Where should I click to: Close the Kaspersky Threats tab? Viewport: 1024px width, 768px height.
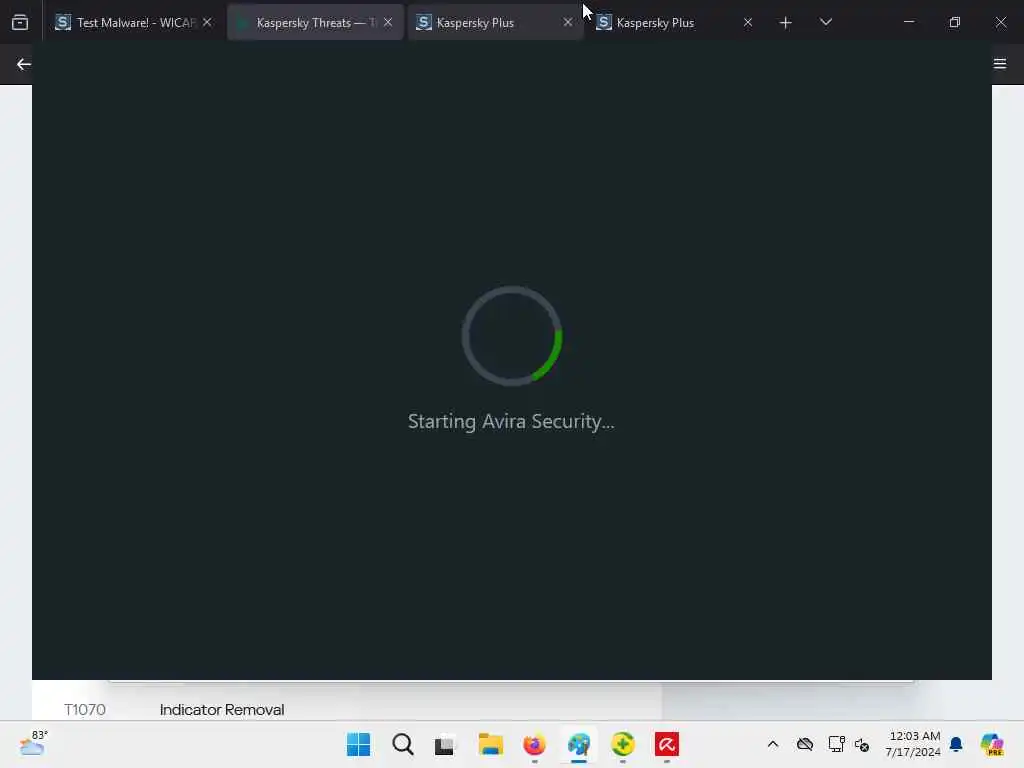(388, 22)
